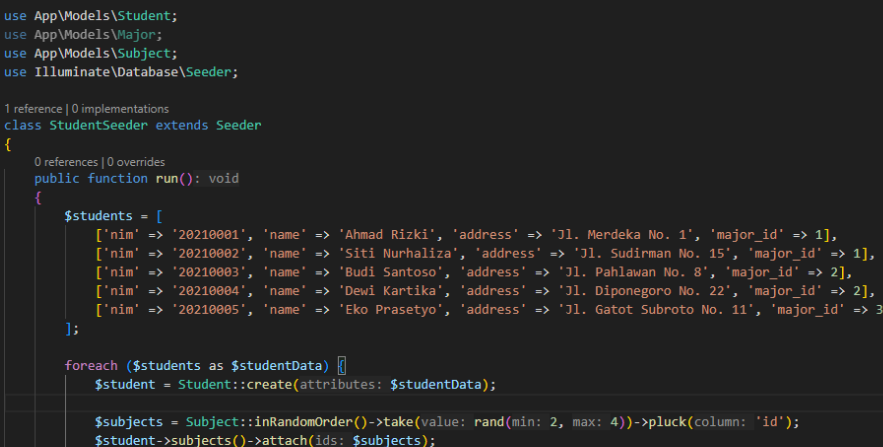Click the "1 reference" code lens above class
This screenshot has width=883, height=447.
[33, 108]
